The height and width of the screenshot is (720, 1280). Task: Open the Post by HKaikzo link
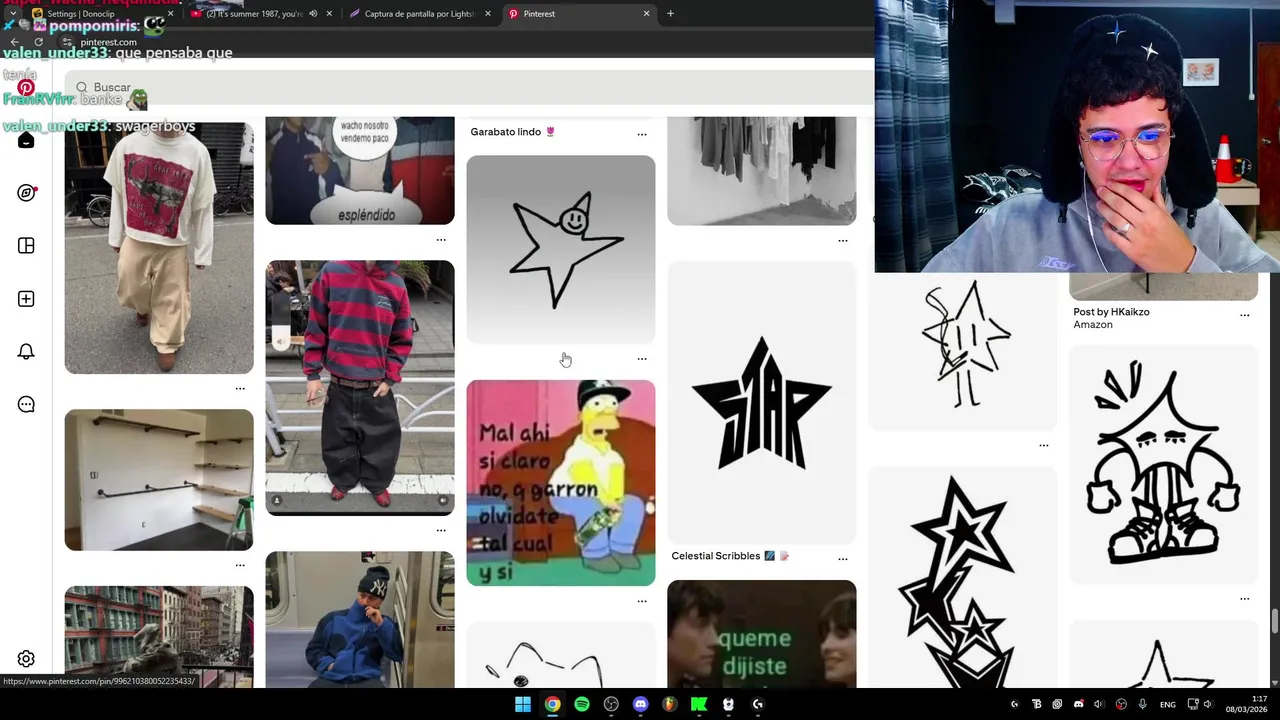(x=1111, y=312)
